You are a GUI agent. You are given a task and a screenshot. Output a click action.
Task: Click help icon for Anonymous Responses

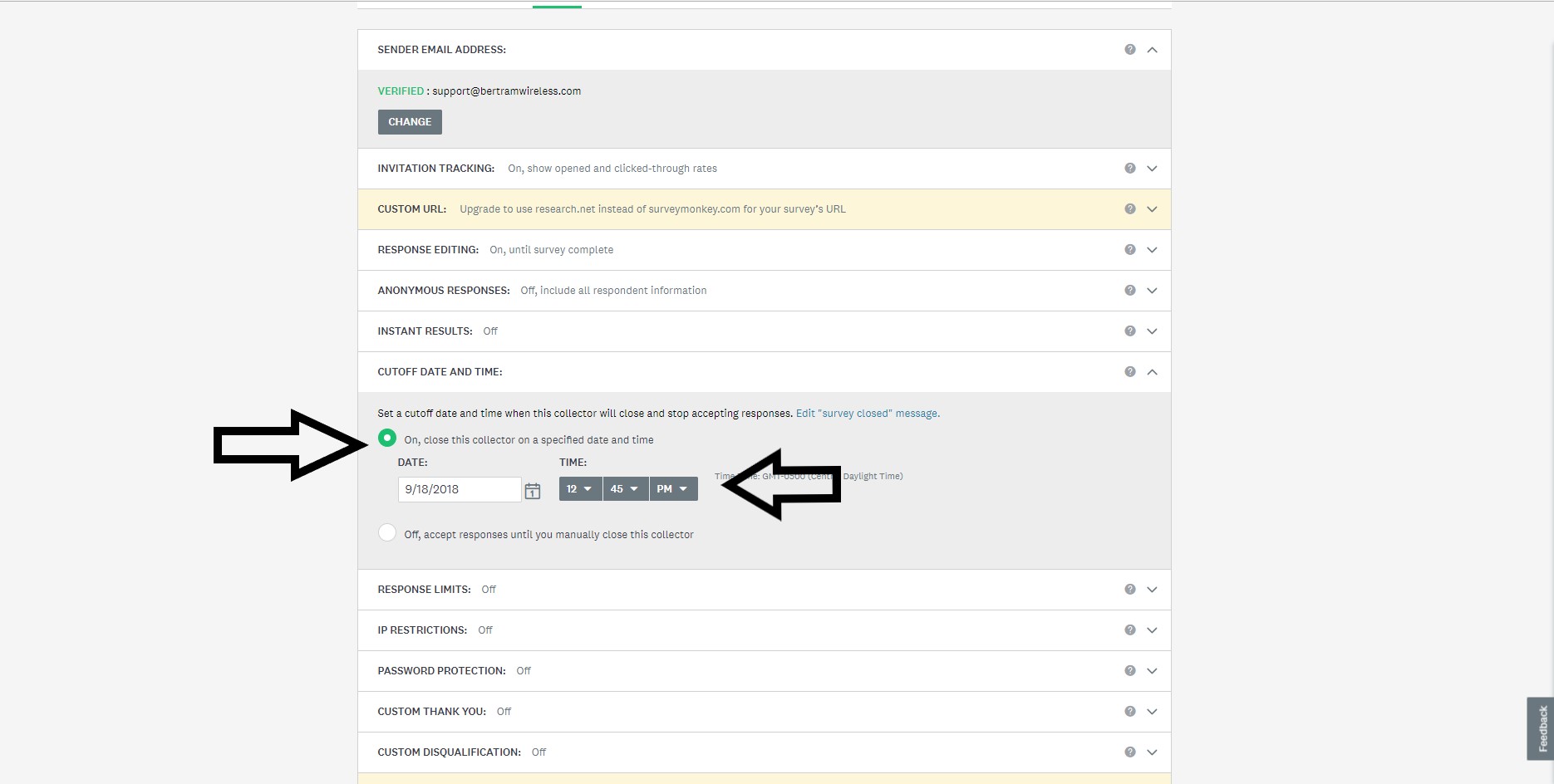click(1129, 291)
